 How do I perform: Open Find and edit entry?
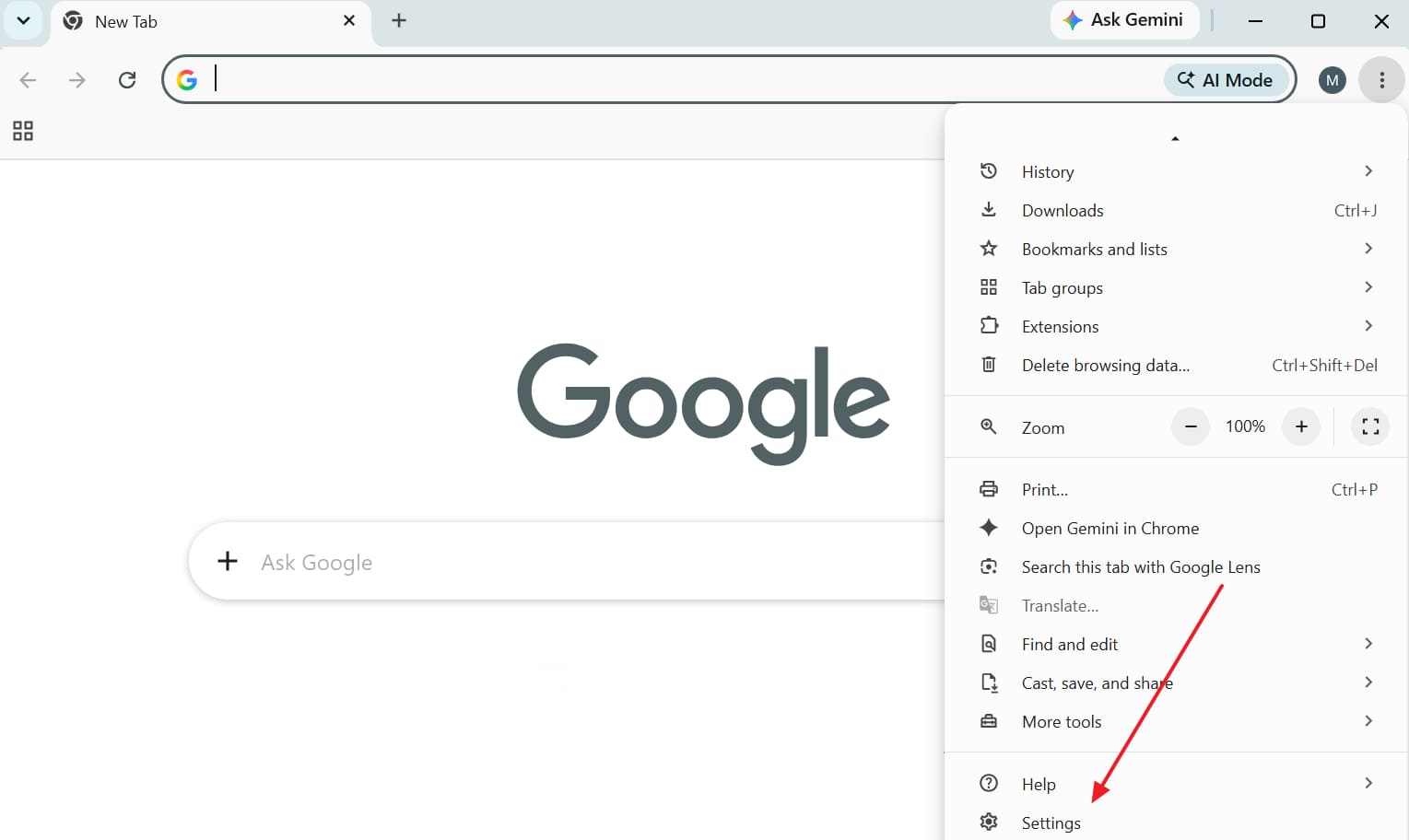click(1177, 644)
